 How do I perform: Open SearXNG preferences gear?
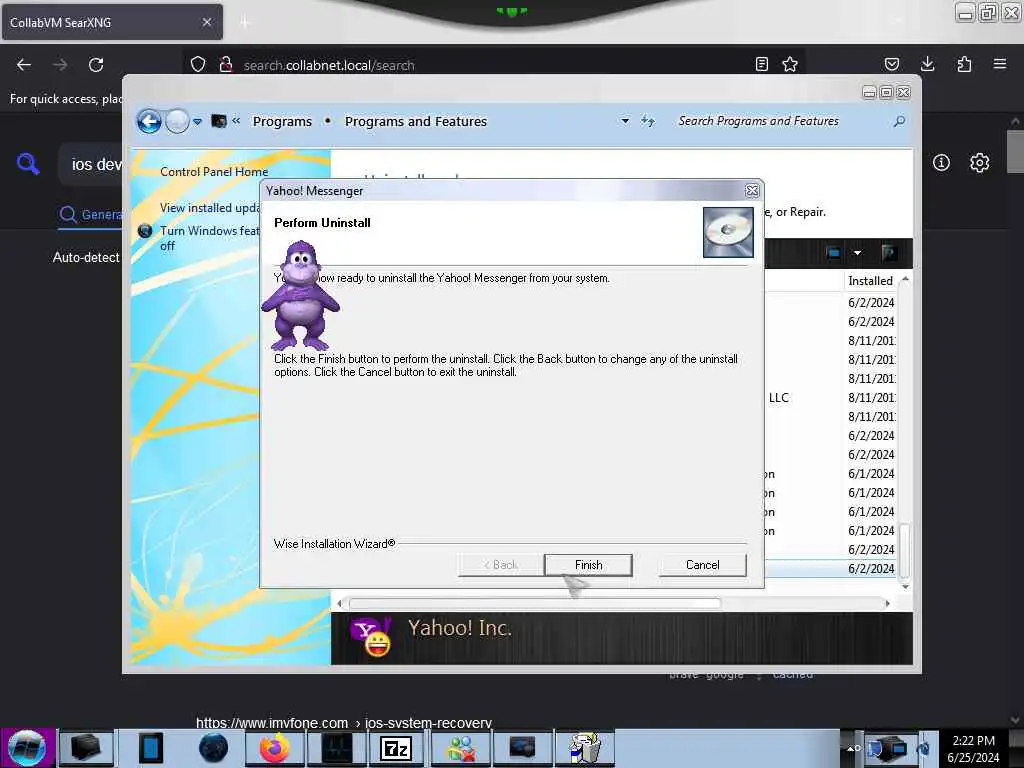[979, 163]
